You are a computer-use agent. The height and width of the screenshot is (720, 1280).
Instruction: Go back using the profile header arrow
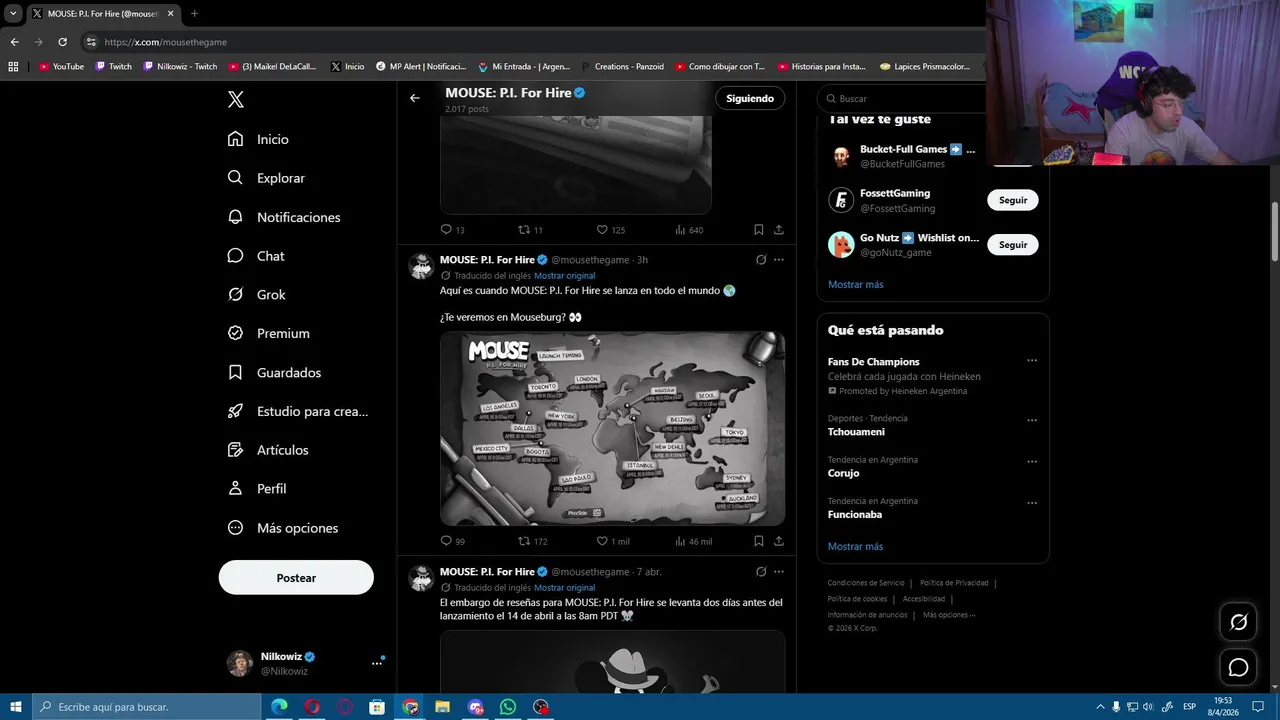tap(415, 98)
